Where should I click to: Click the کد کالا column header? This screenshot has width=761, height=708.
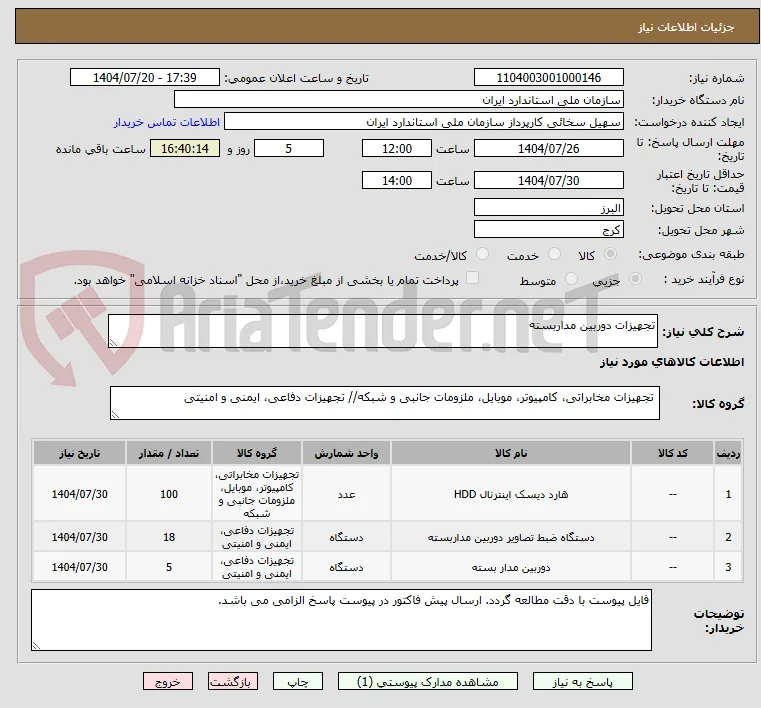pos(672,453)
